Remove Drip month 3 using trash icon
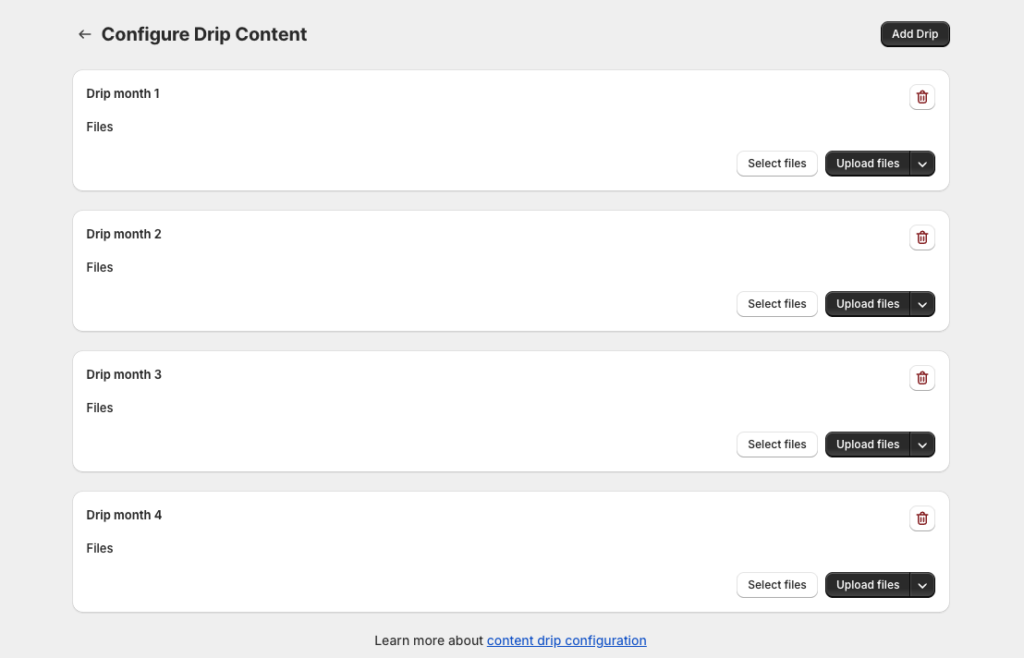 point(922,378)
